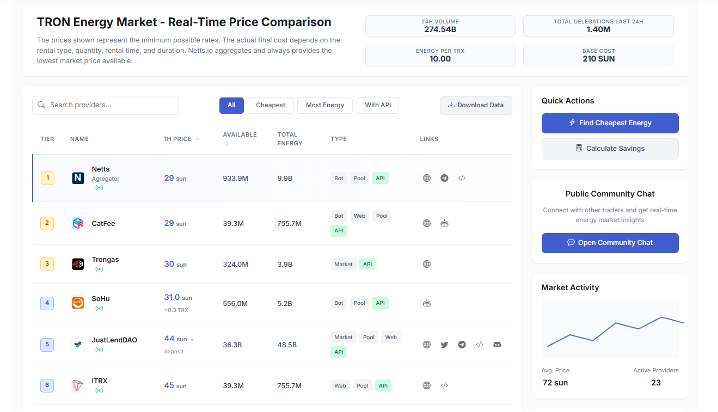718x412 pixels.
Task: Click the Trongas website globe icon
Action: tap(427, 264)
